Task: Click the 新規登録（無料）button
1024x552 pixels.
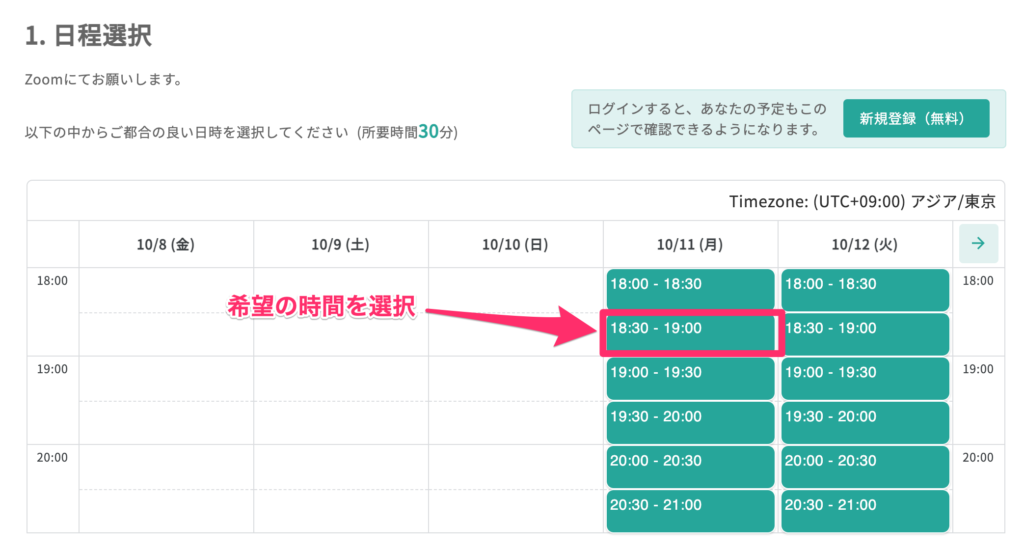Action: 916,118
